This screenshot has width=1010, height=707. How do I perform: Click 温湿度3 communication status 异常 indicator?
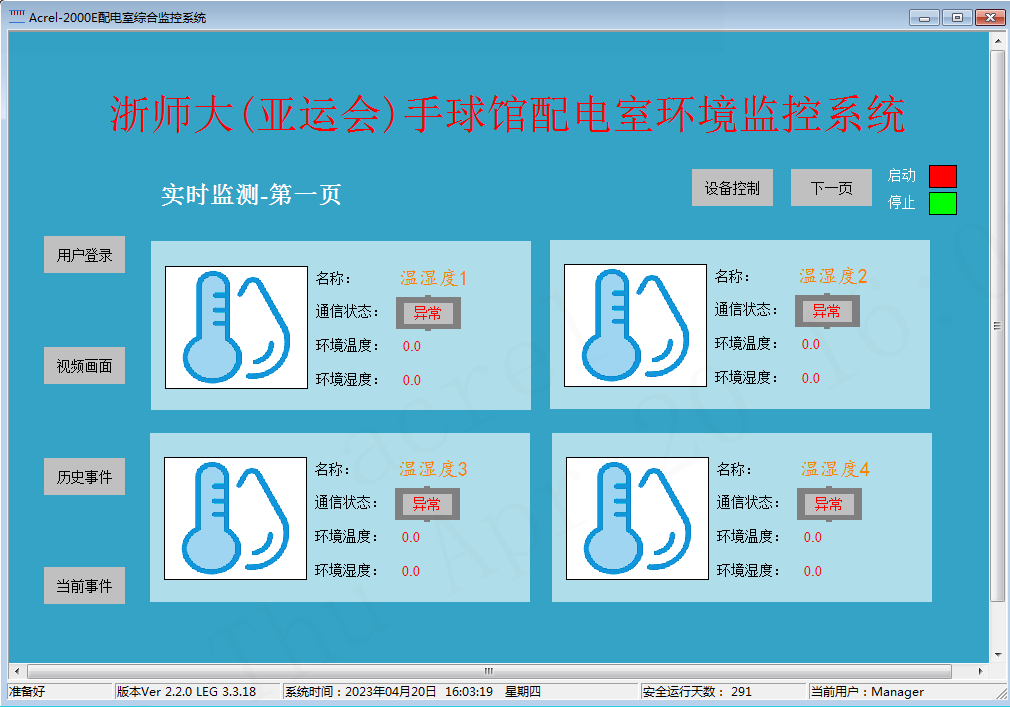[x=427, y=504]
